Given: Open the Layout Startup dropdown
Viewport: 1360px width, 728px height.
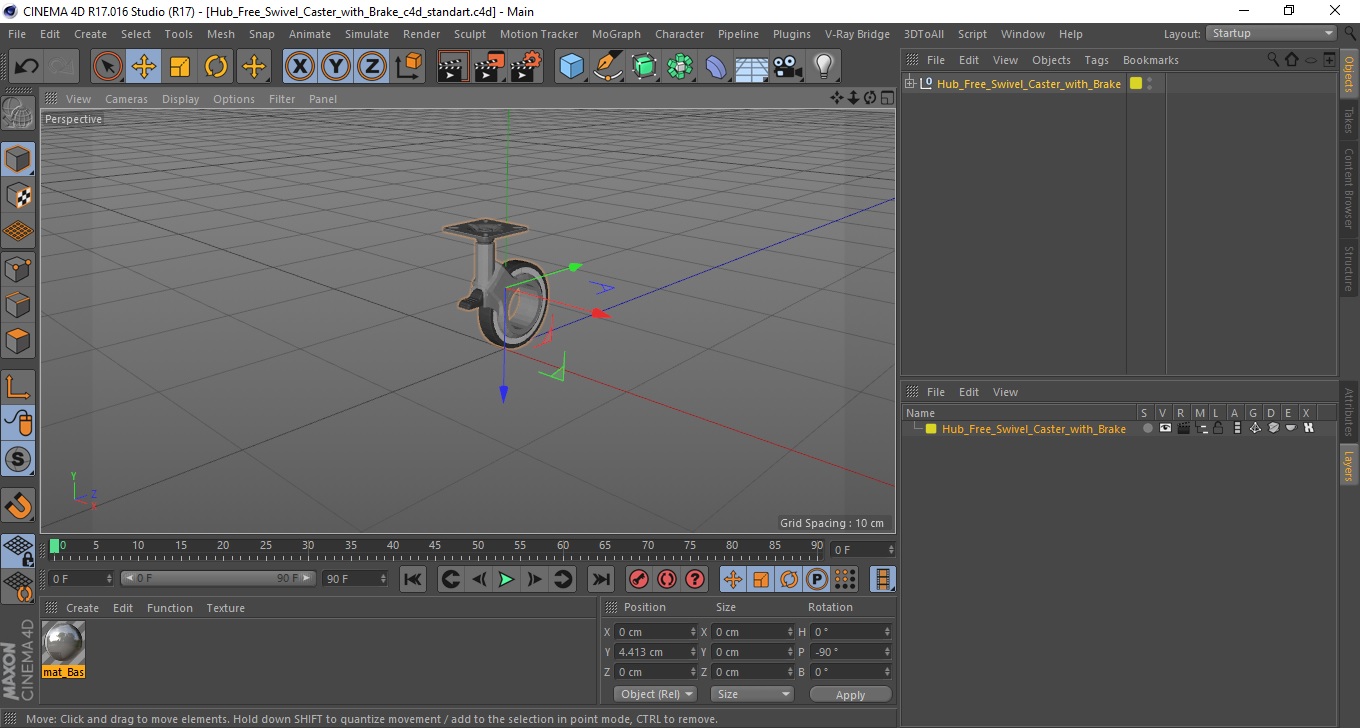Looking at the screenshot, I should pyautogui.click(x=1272, y=33).
